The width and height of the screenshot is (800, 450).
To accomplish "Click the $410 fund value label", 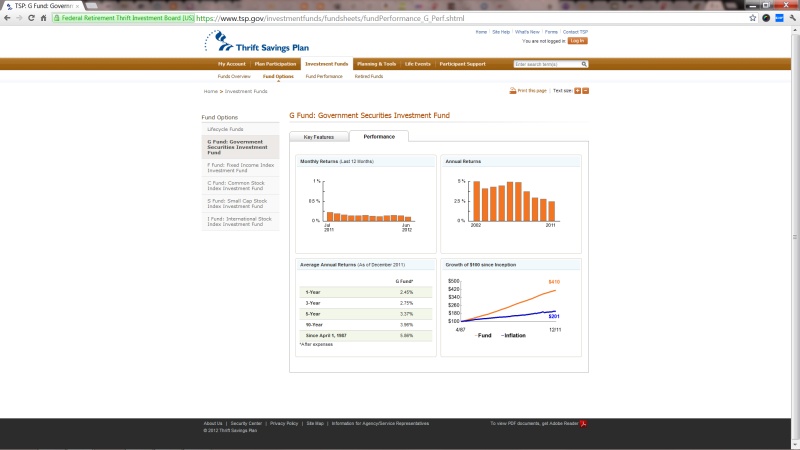I will tap(554, 282).
